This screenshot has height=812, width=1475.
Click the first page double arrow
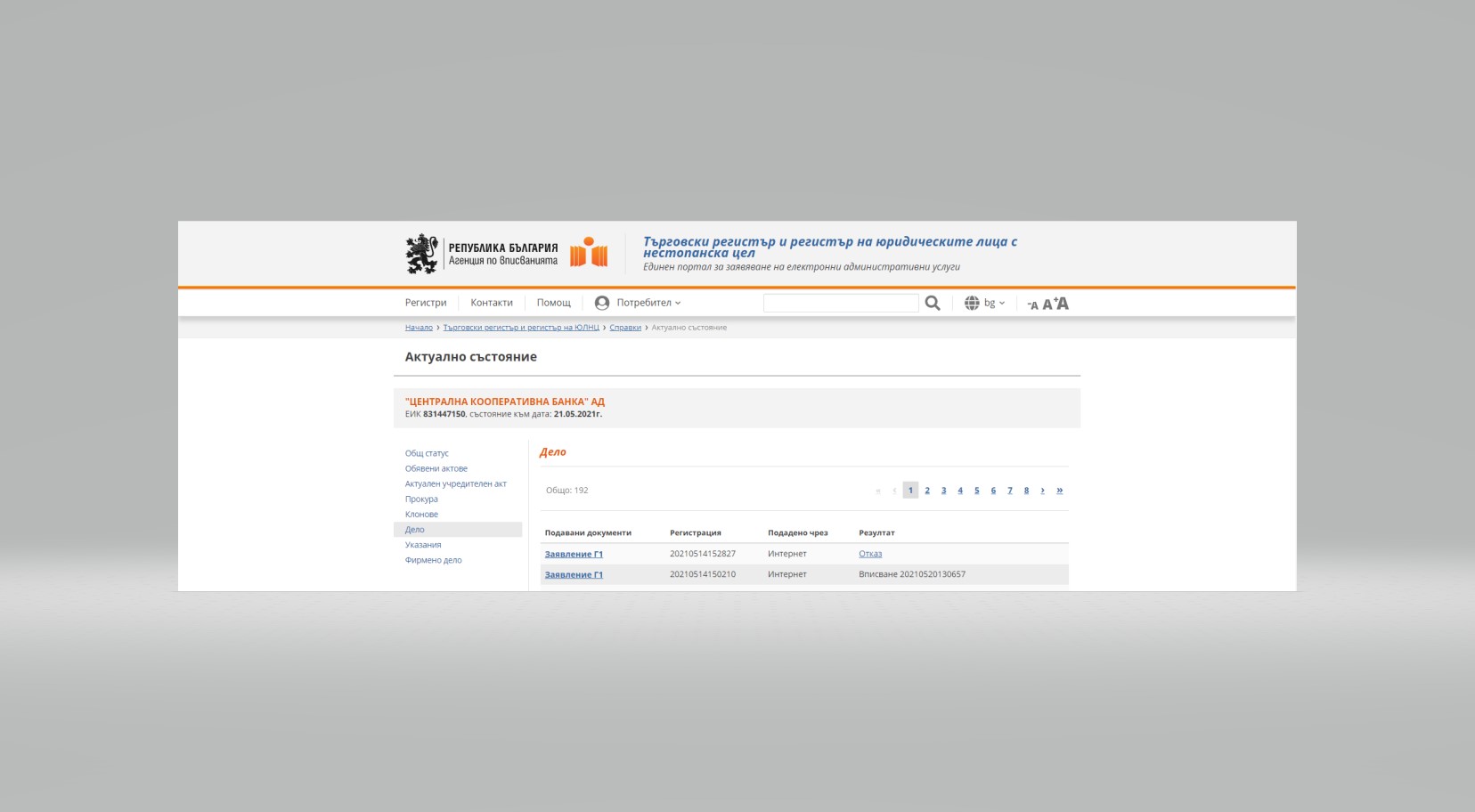pyautogui.click(x=878, y=491)
